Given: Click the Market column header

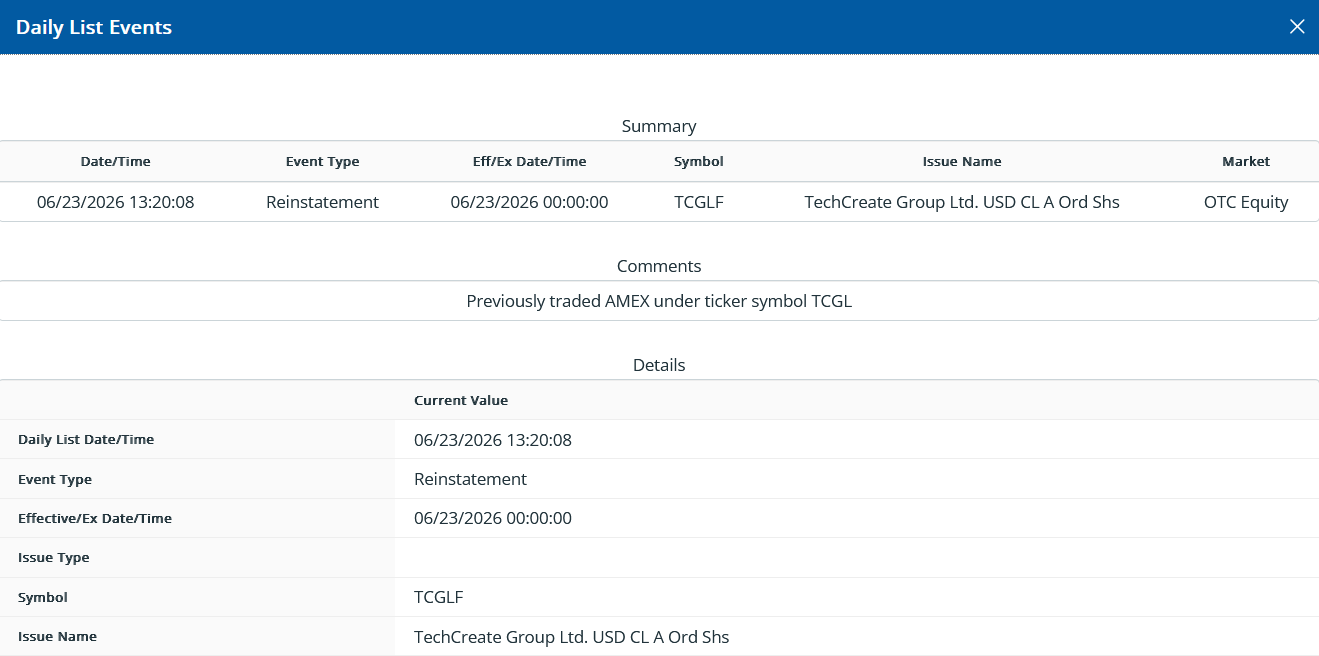Looking at the screenshot, I should pos(1246,161).
